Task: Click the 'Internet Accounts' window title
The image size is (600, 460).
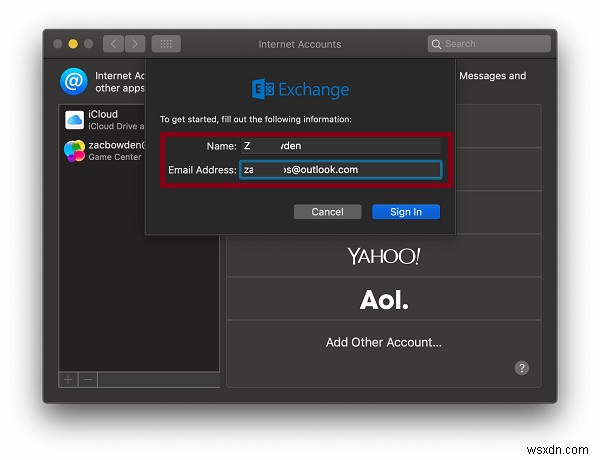Action: point(300,44)
